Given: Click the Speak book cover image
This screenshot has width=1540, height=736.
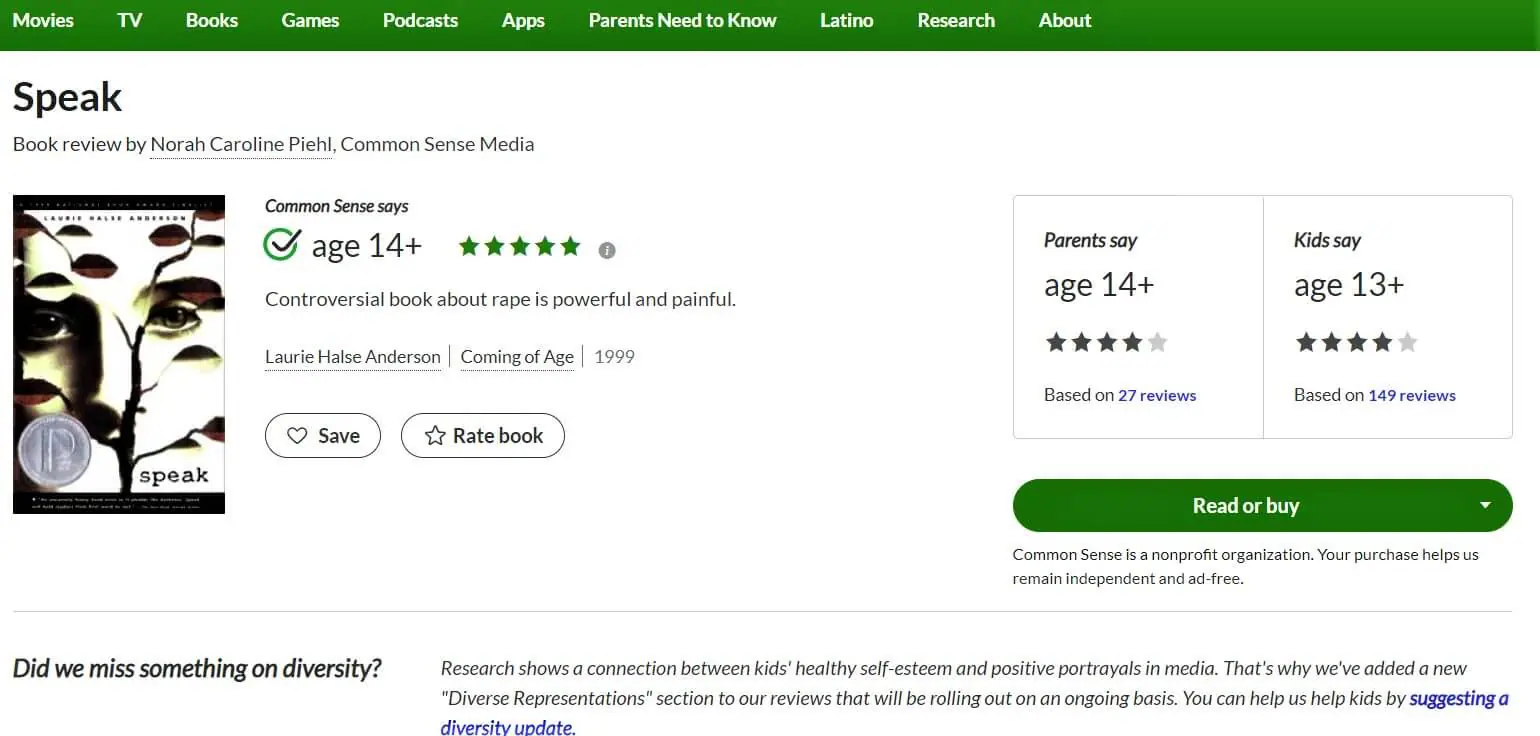Looking at the screenshot, I should [119, 354].
